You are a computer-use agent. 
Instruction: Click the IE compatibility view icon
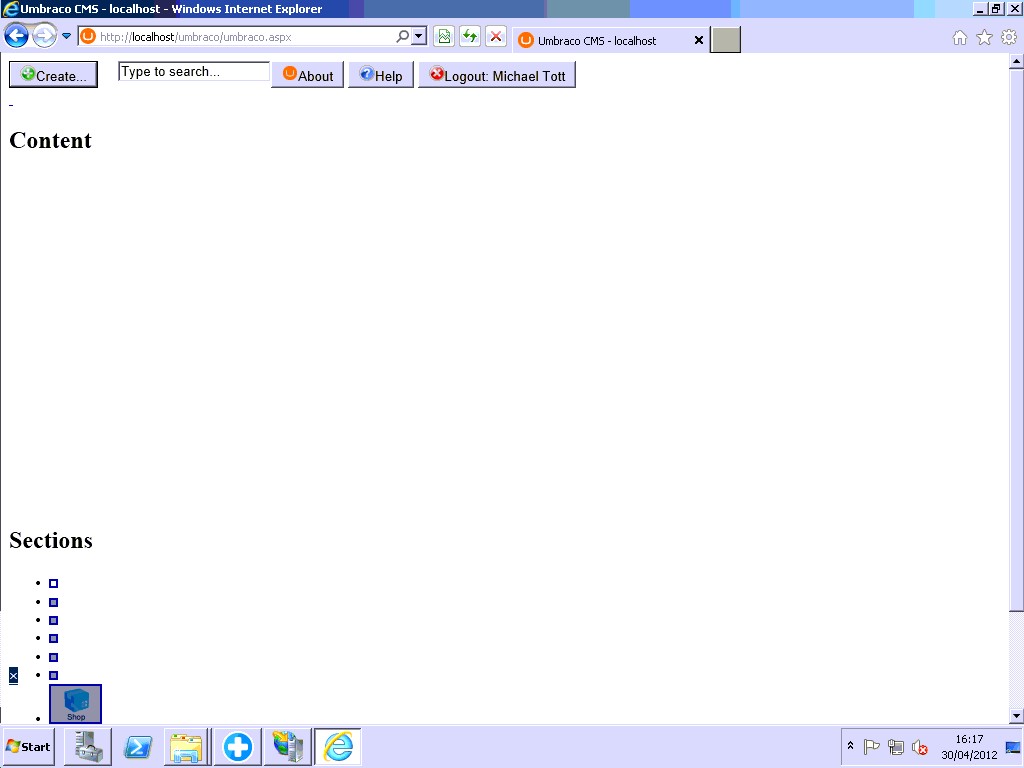click(x=444, y=37)
